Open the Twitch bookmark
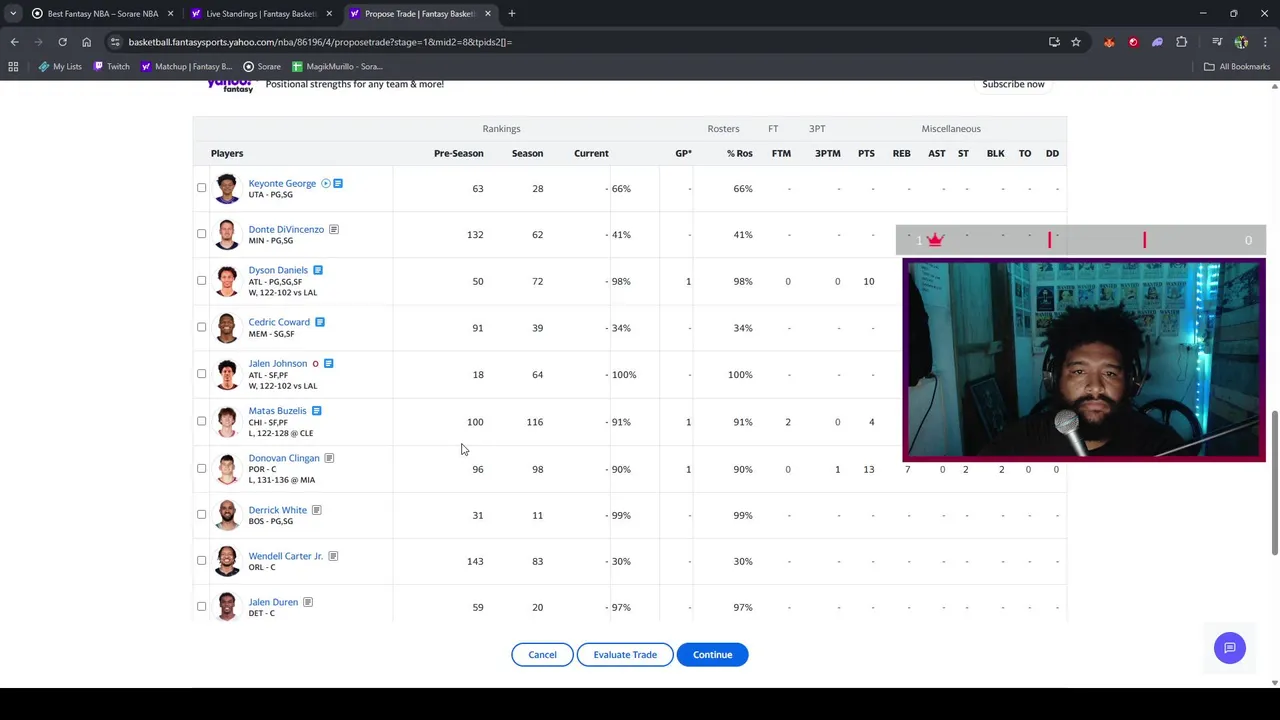Screen dimensions: 1280x720 (x=111, y=67)
